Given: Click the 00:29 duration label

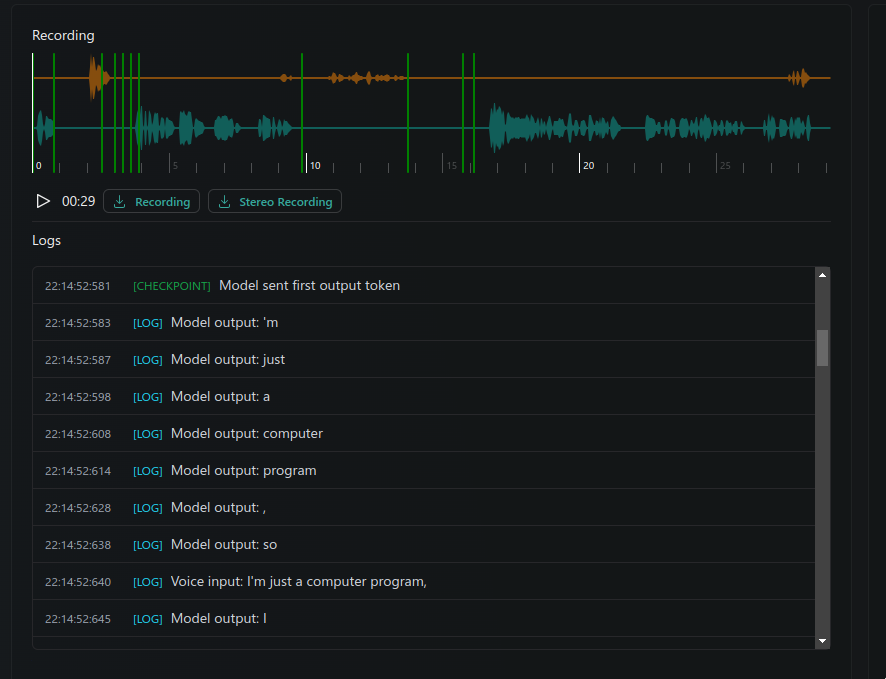Looking at the screenshot, I should pos(79,201).
